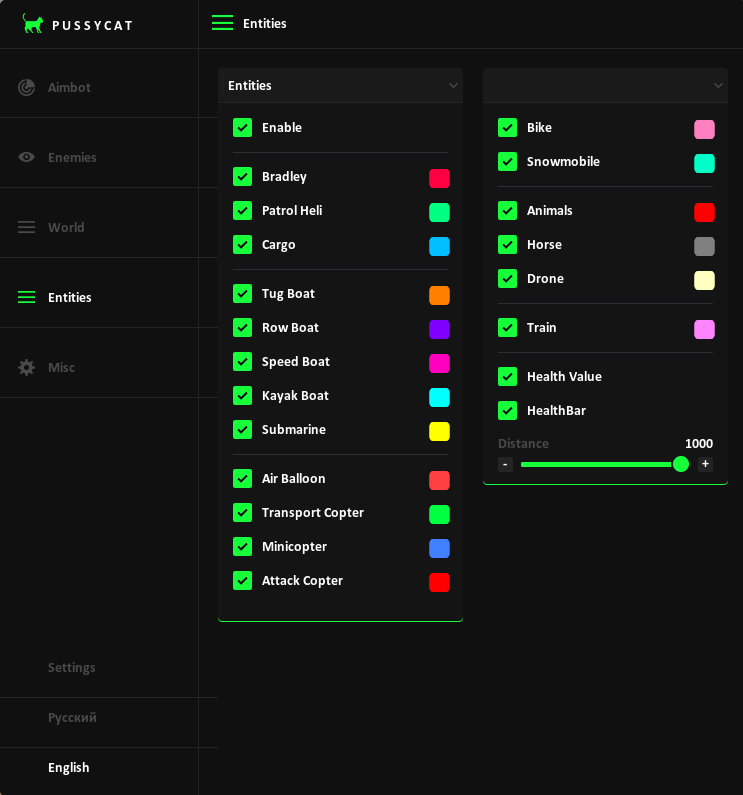Viewport: 743px width, 795px height.
Task: Open the Aimbot tab
Action: tap(69, 88)
